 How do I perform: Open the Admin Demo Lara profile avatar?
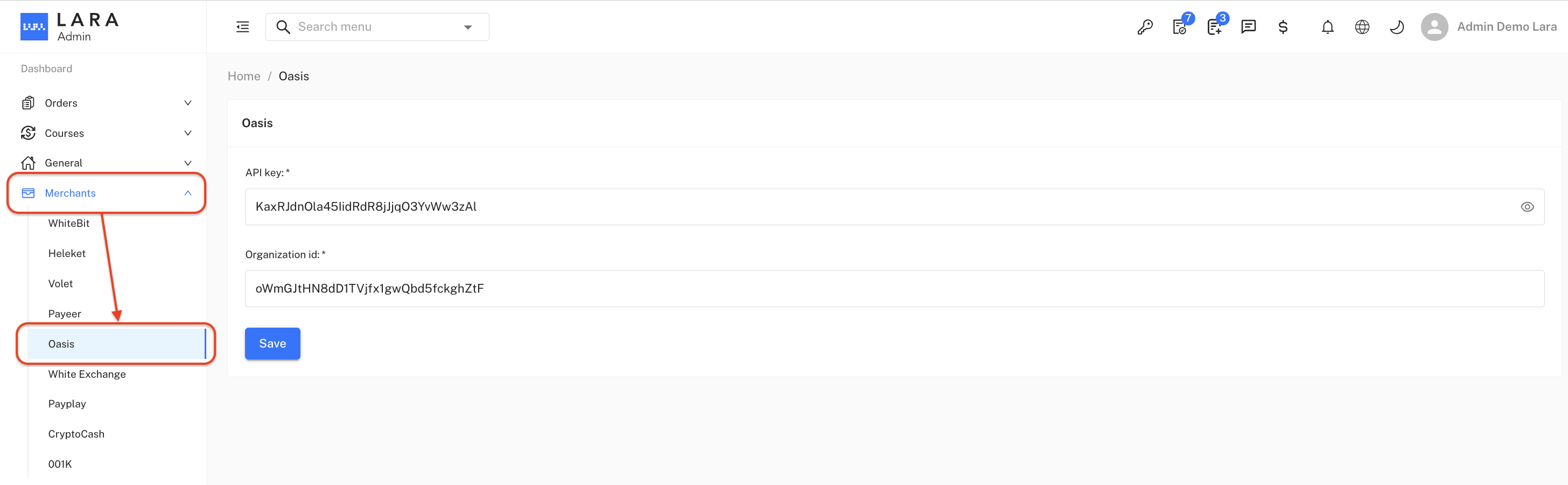coord(1434,27)
